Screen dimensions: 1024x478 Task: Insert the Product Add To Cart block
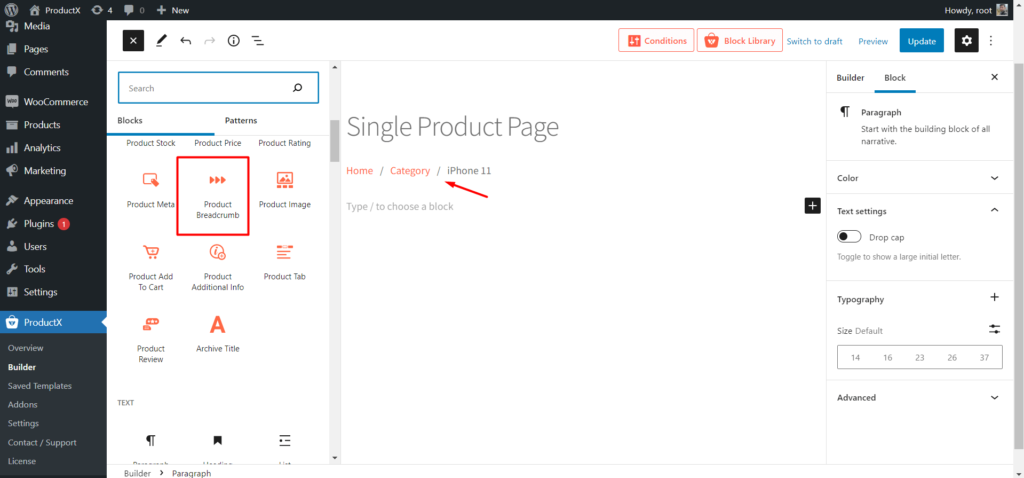[x=151, y=268]
